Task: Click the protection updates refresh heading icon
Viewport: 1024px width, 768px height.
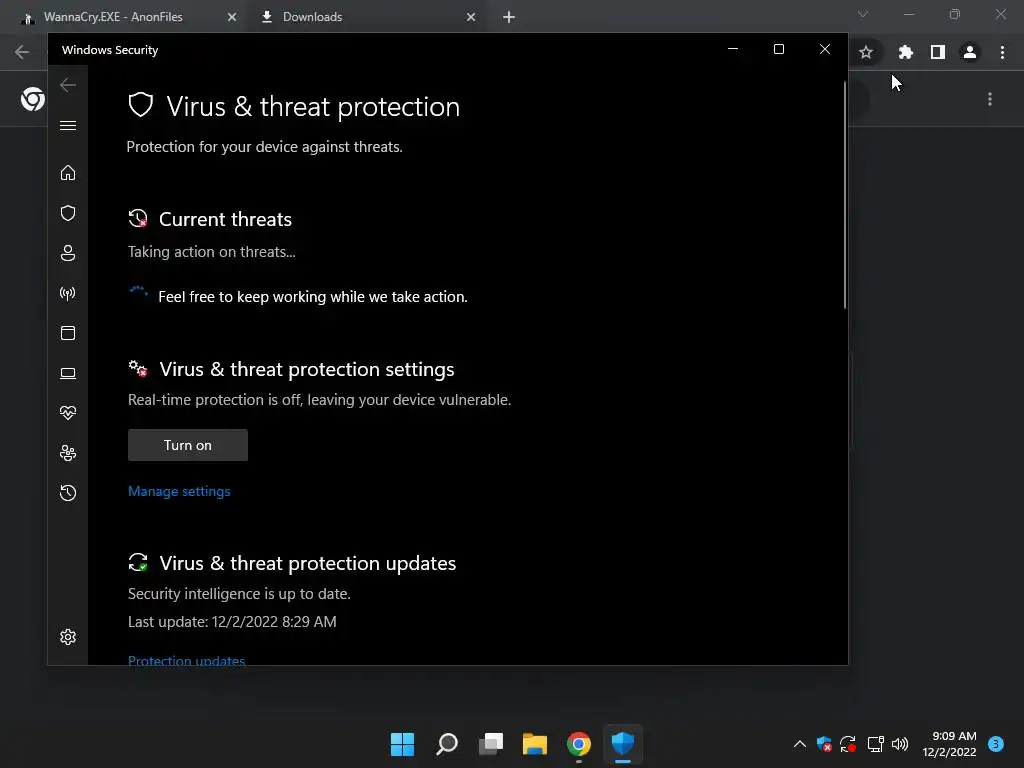Action: [138, 562]
